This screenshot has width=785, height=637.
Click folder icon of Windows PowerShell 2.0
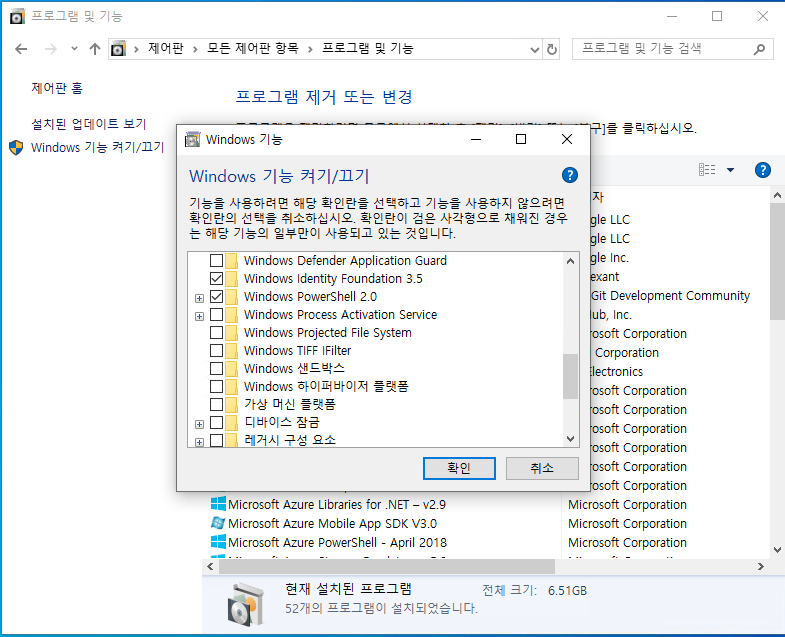pos(231,296)
